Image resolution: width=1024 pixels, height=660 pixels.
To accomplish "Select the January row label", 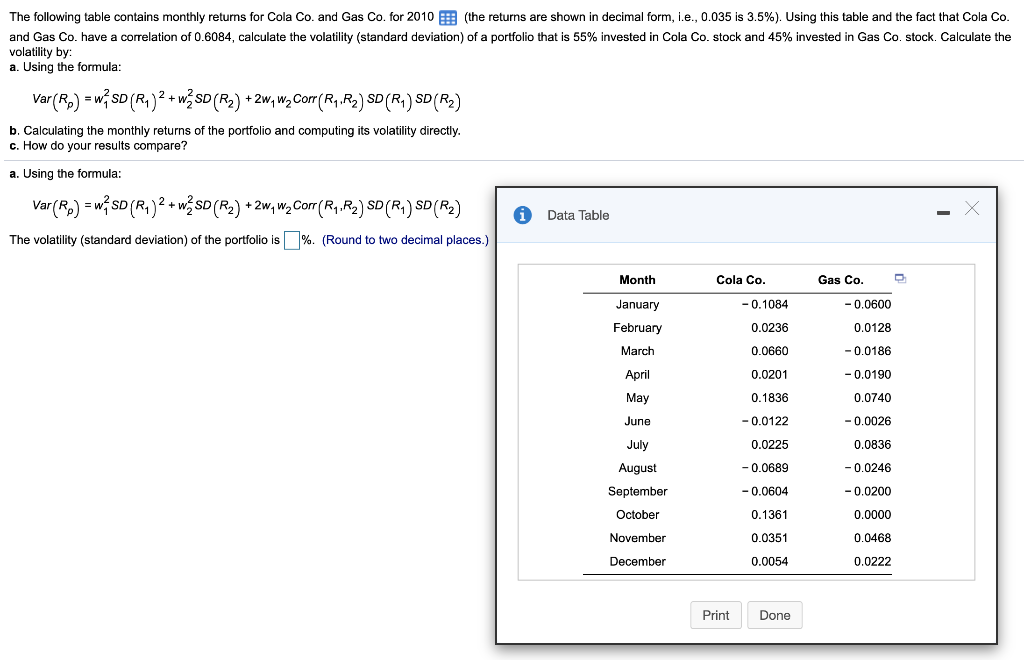I will coord(637,304).
